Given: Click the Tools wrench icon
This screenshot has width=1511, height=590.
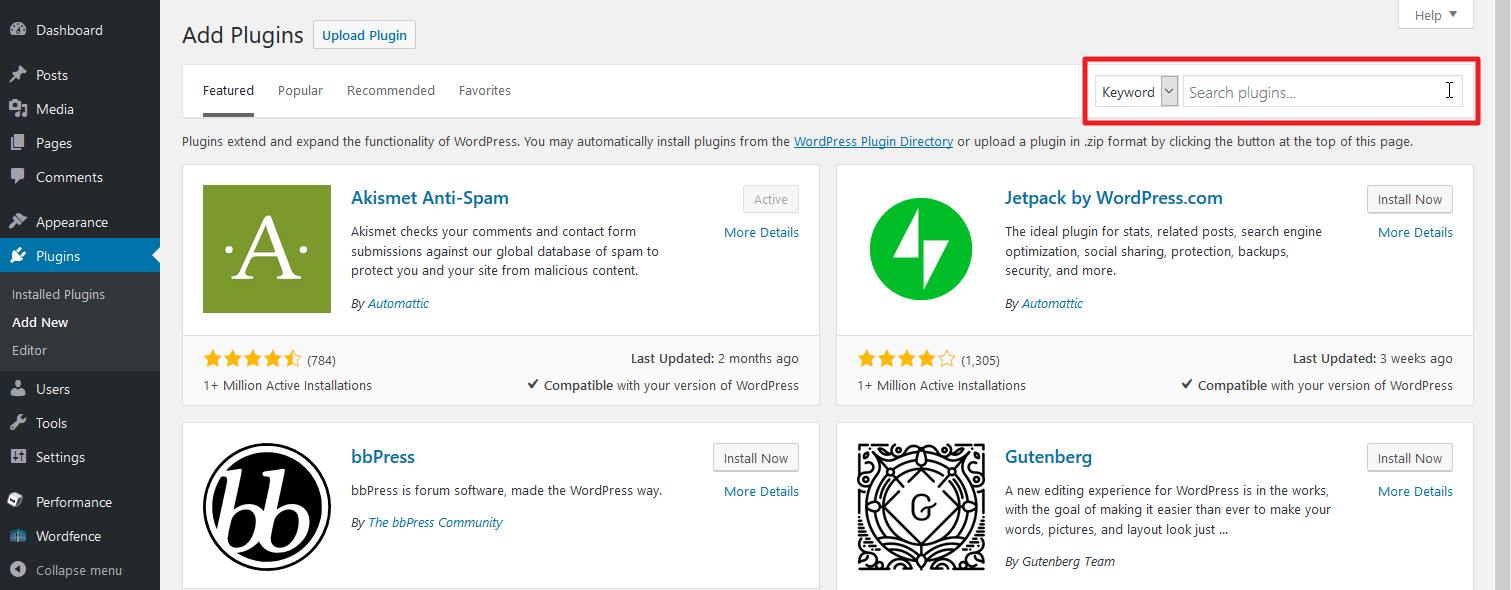Looking at the screenshot, I should pos(18,423).
